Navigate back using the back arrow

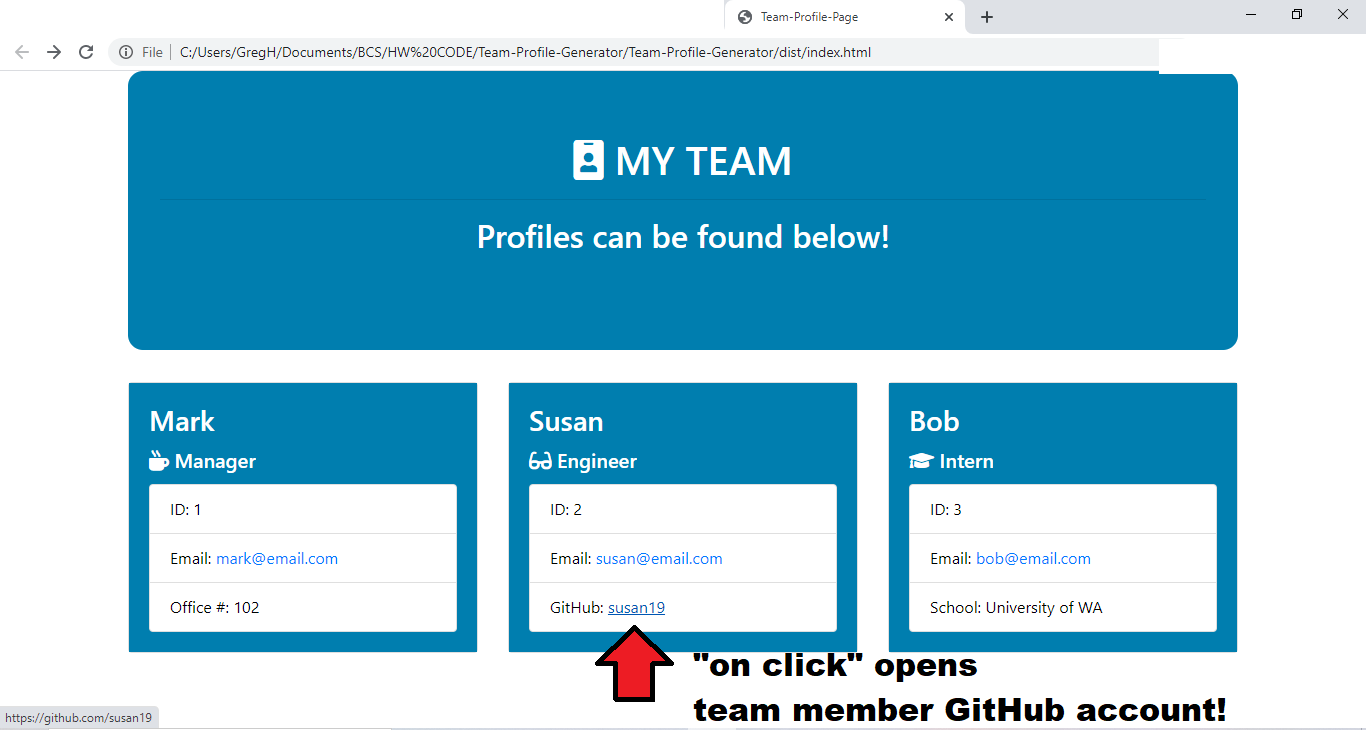pyautogui.click(x=22, y=52)
